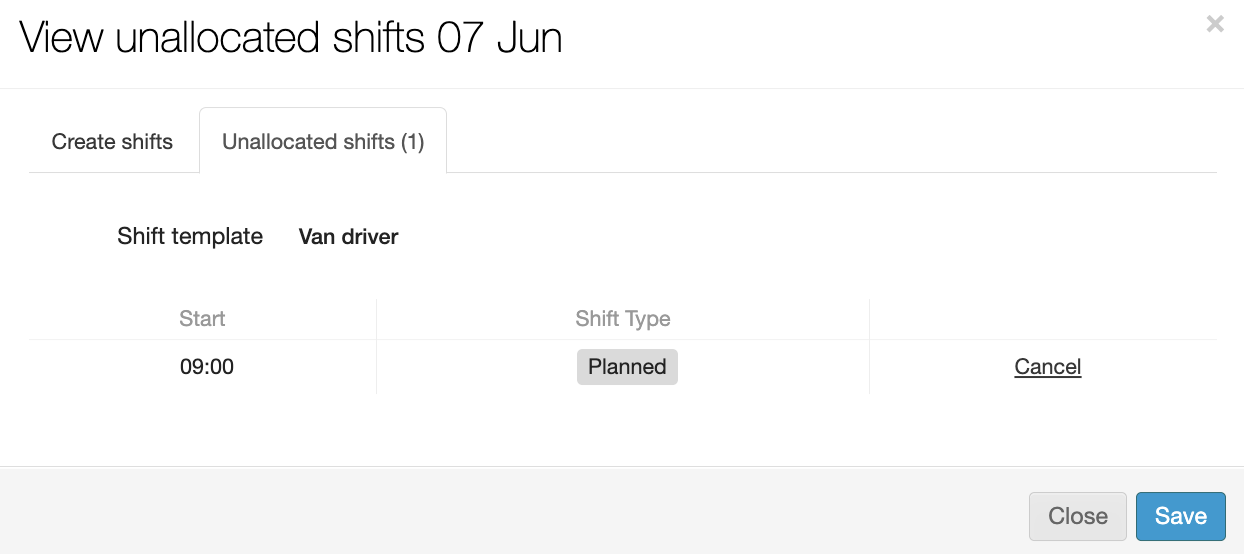Click the Shift Type column header
Image resolution: width=1244 pixels, height=554 pixels.
(623, 319)
